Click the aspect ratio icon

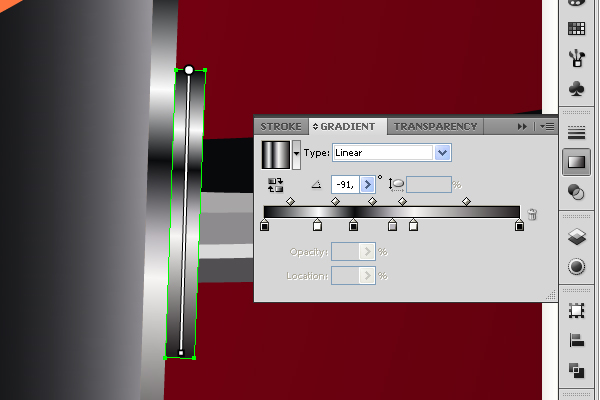coord(396,184)
